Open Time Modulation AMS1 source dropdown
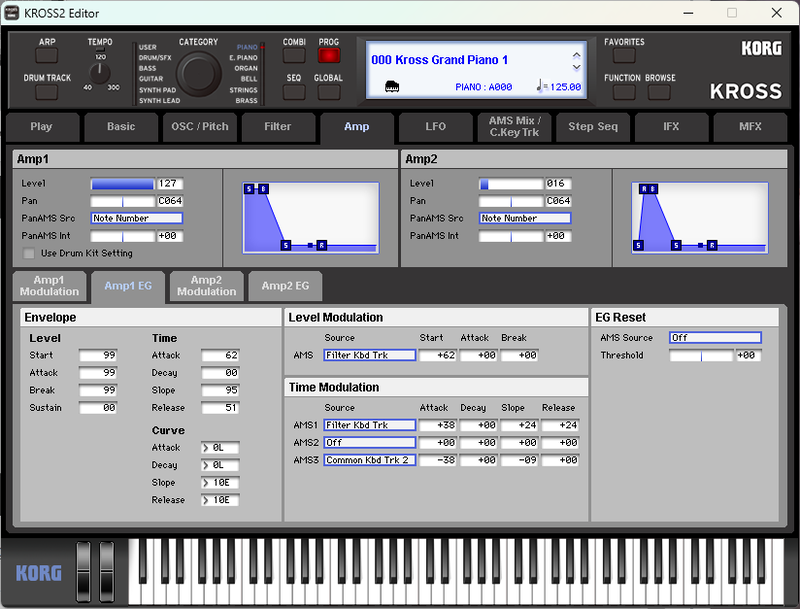800x609 pixels. (369, 425)
